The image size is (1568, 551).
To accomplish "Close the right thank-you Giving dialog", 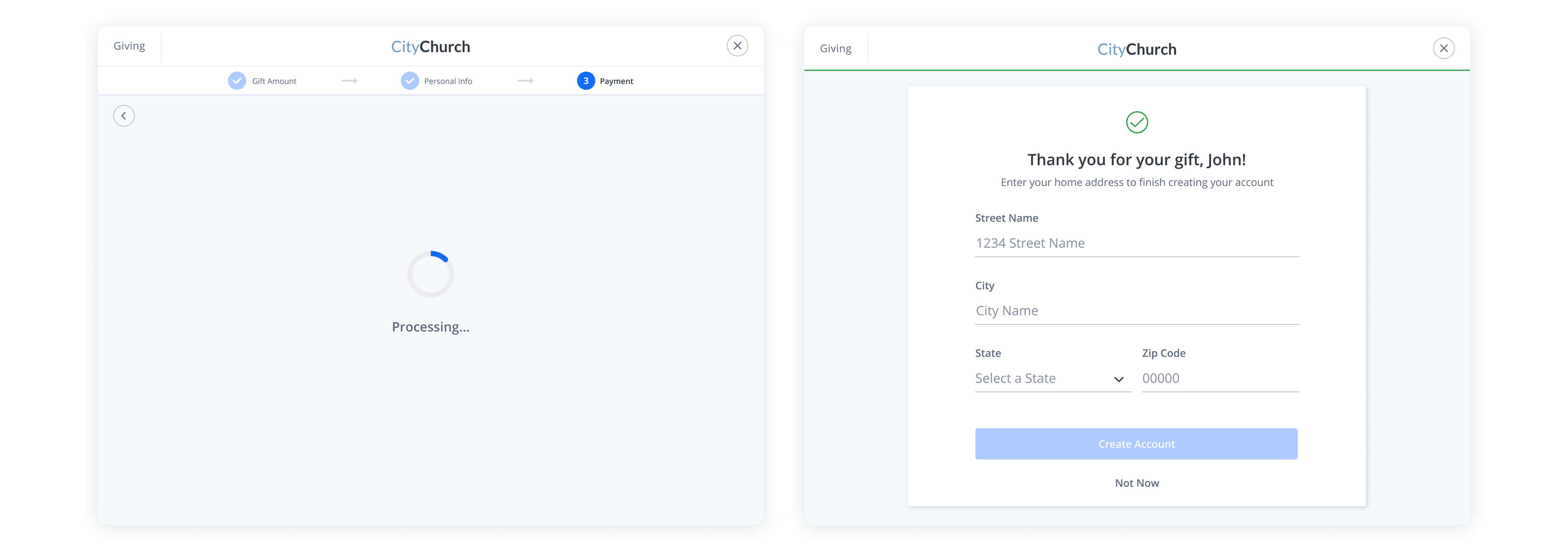I will click(1443, 48).
